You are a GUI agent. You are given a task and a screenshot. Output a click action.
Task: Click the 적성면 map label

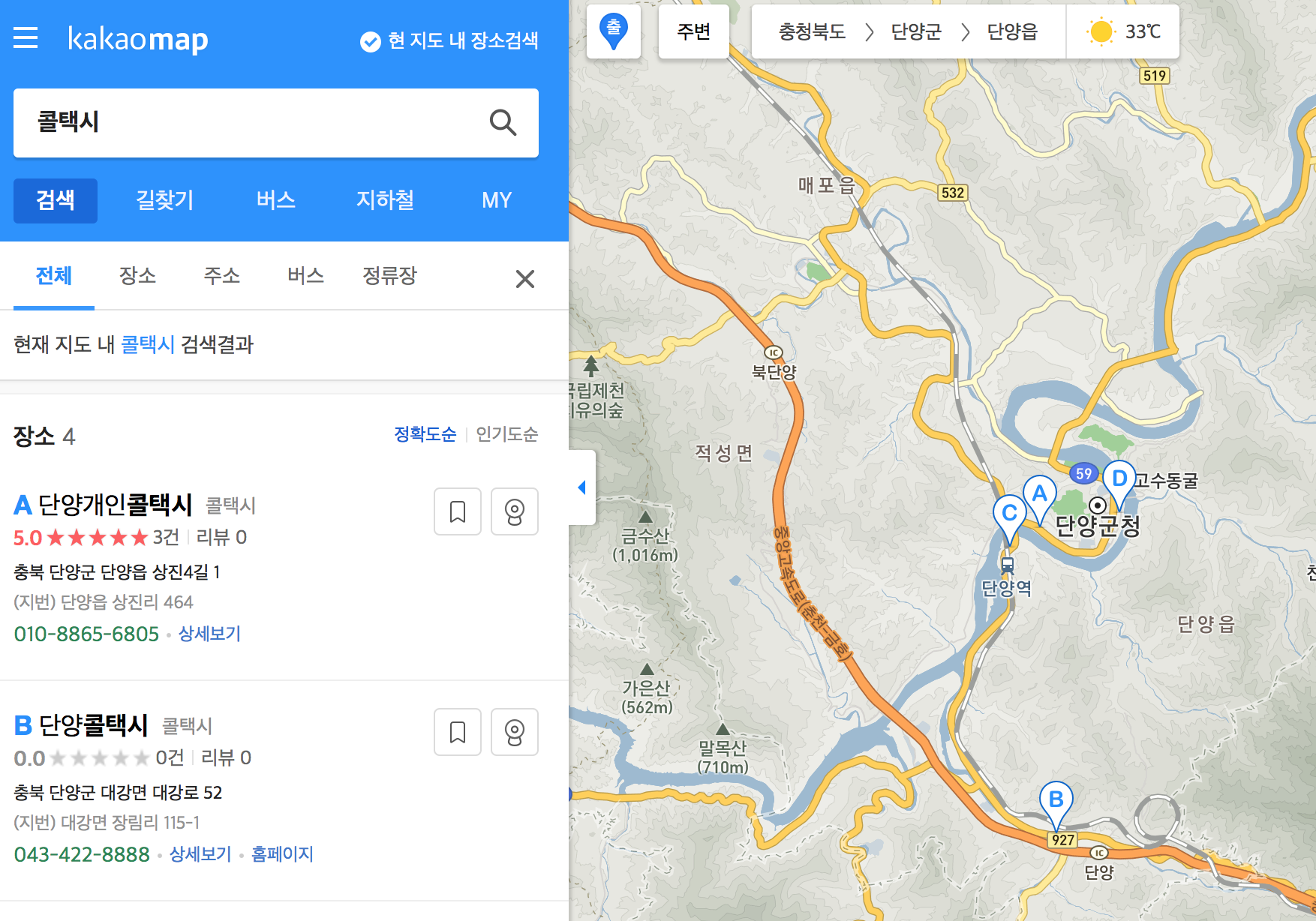coord(723,453)
